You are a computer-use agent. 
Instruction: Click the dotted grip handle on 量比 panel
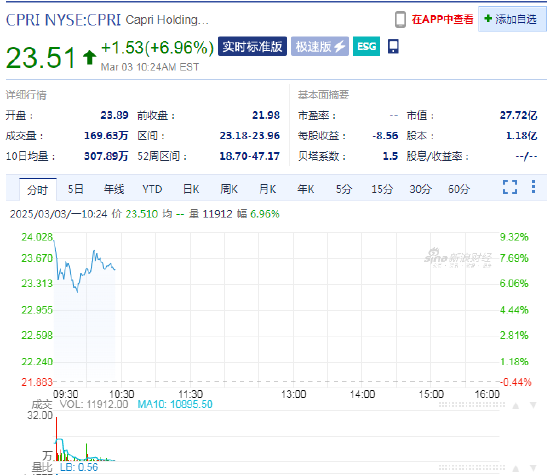point(472,468)
